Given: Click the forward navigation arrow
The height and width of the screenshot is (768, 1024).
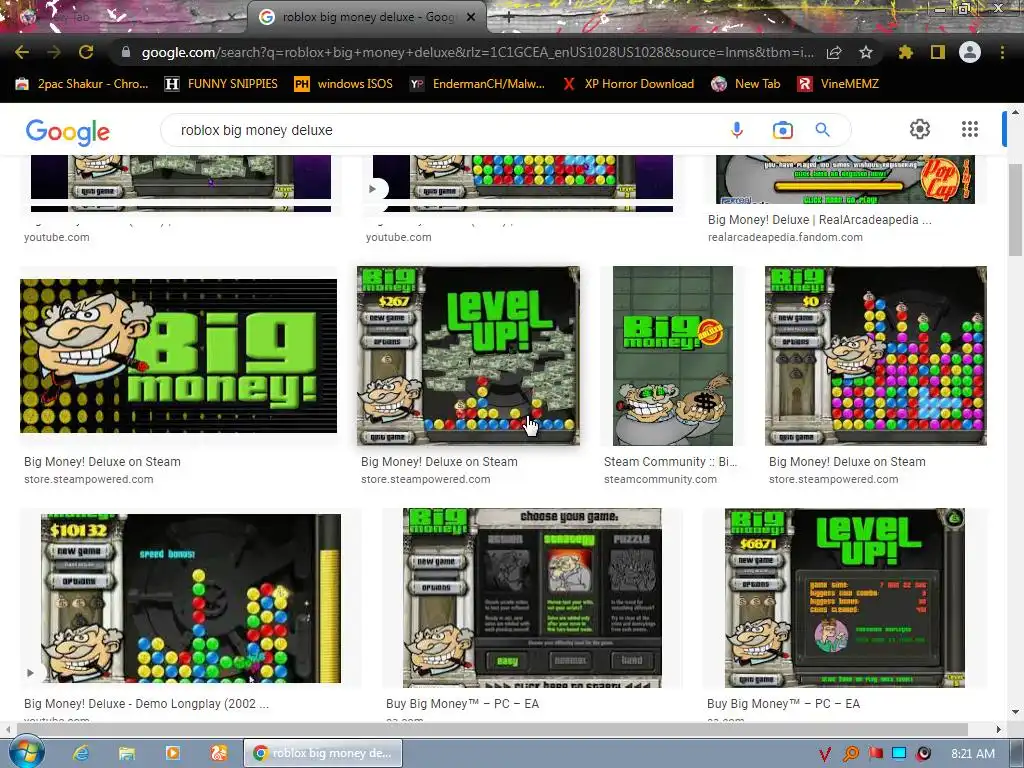Looking at the screenshot, I should pos(54,52).
